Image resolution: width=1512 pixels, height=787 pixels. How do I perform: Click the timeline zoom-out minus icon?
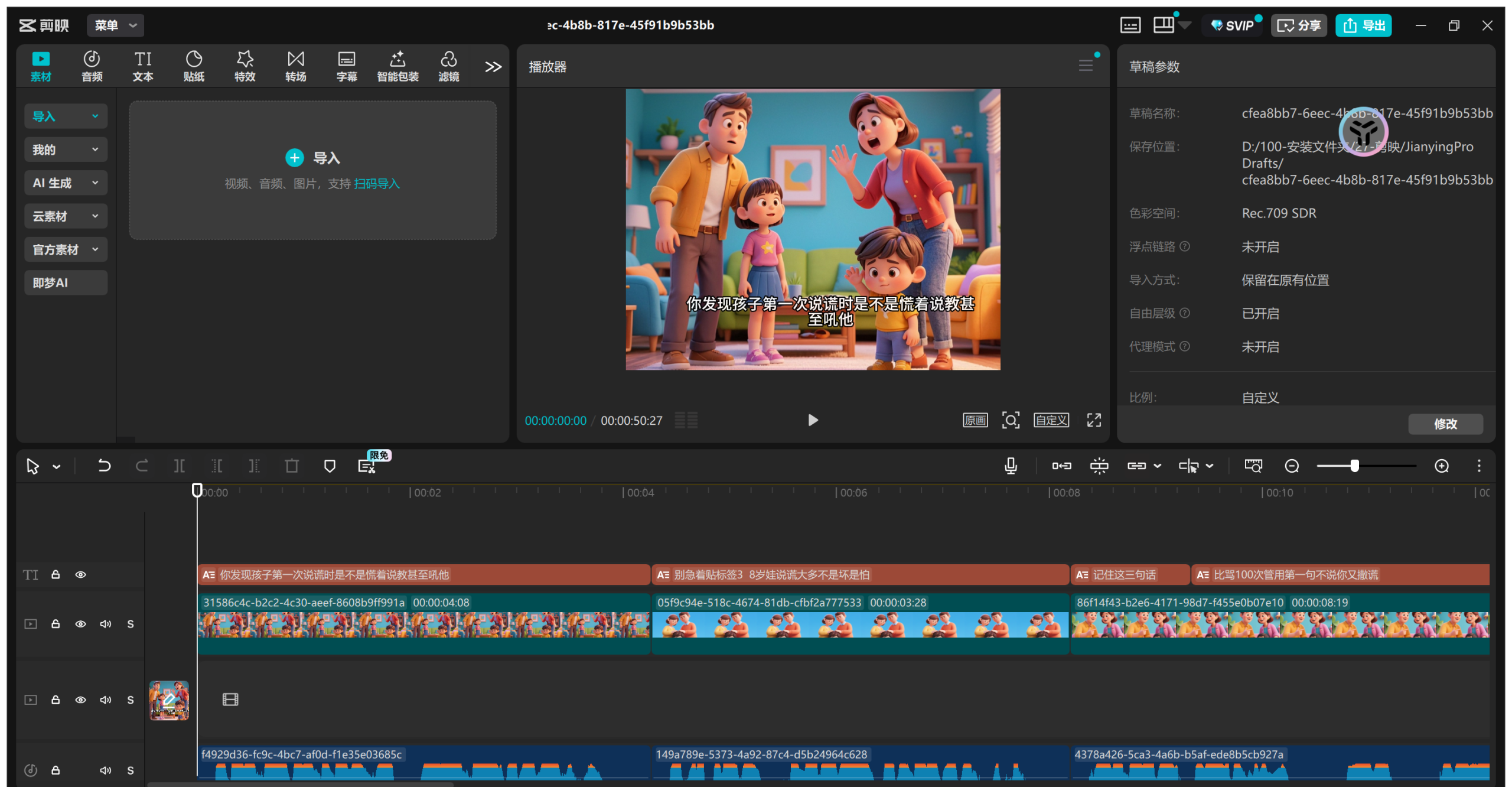pos(1292,466)
